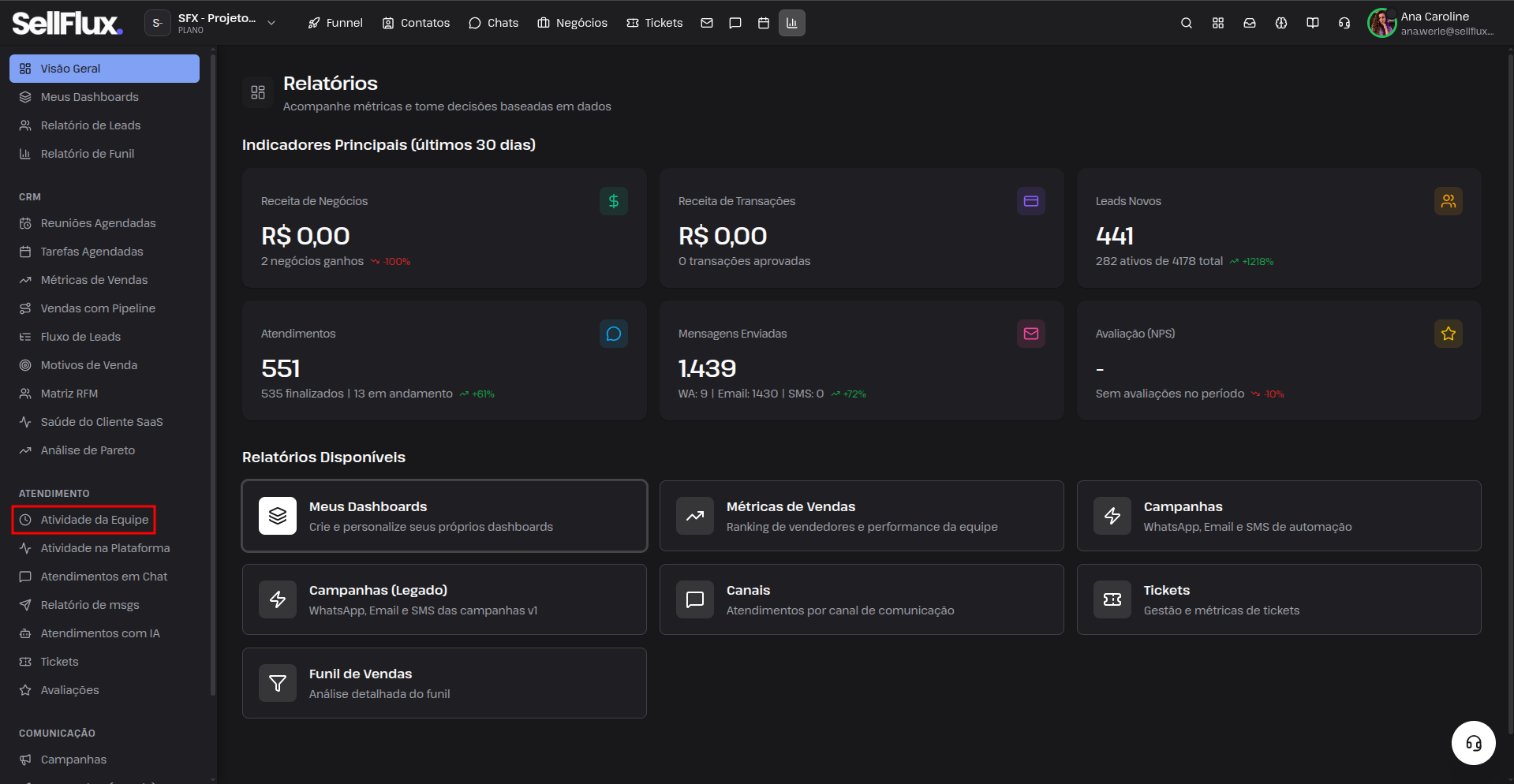1514x784 pixels.
Task: Click the grid icon beside Relatórios heading
Action: (258, 92)
